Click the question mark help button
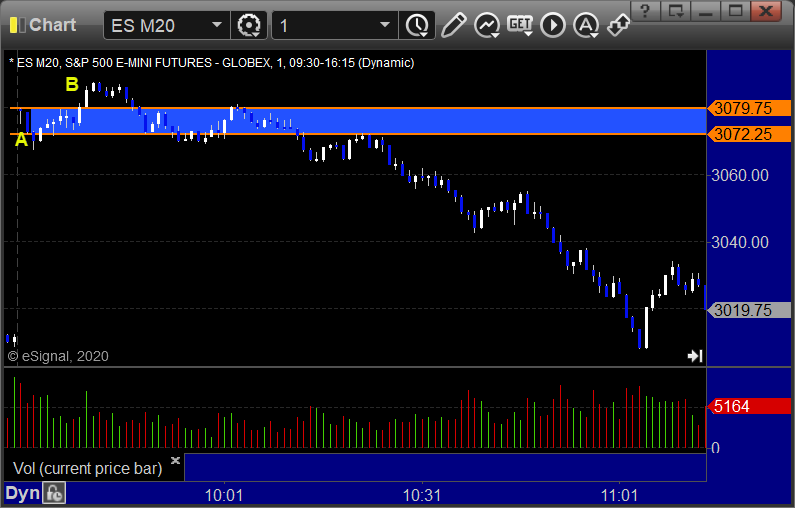The width and height of the screenshot is (795, 508). pos(645,11)
